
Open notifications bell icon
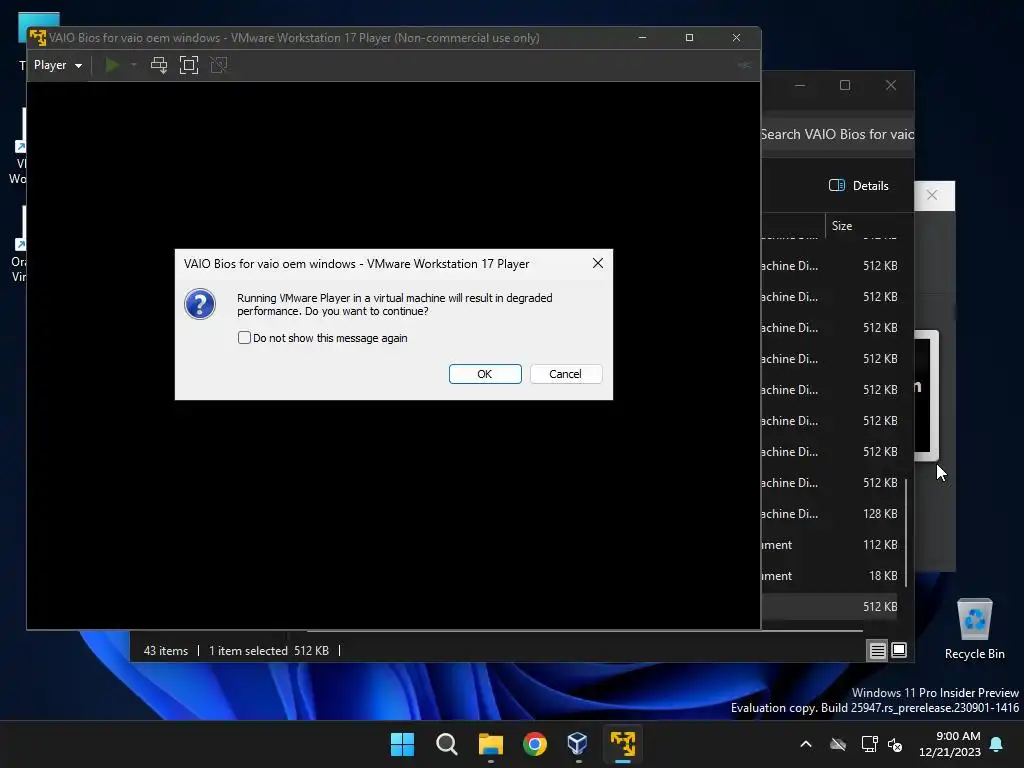point(997,744)
